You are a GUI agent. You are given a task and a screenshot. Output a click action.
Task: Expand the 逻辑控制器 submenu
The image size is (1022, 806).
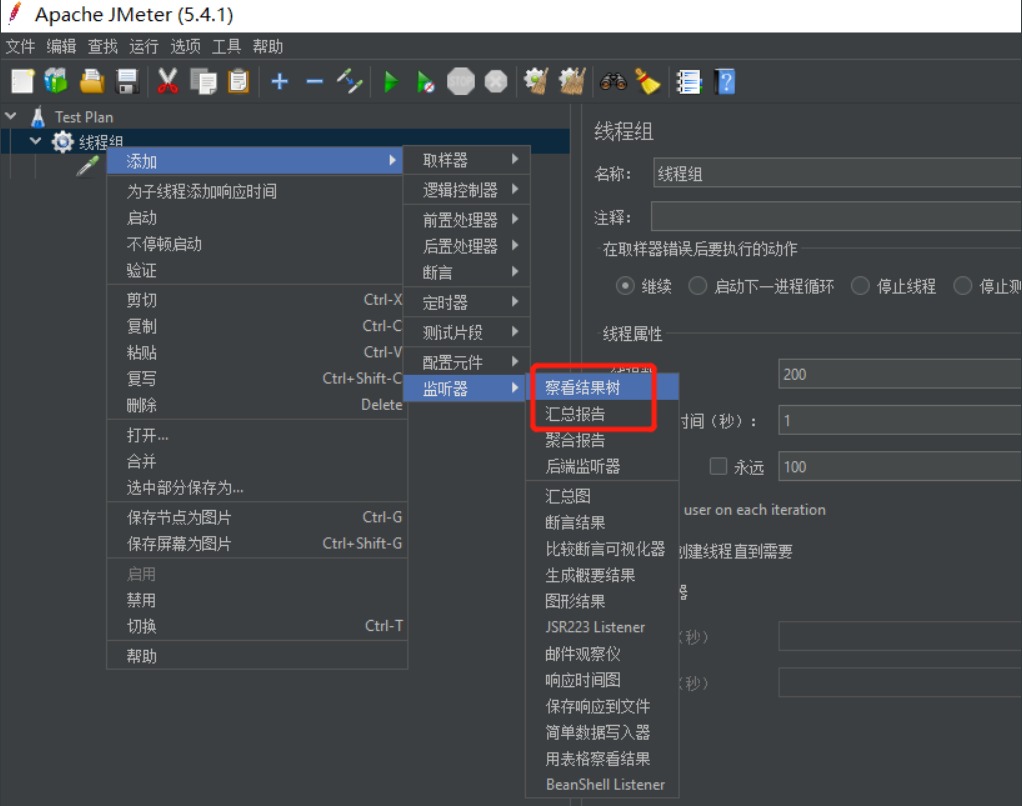coord(466,190)
